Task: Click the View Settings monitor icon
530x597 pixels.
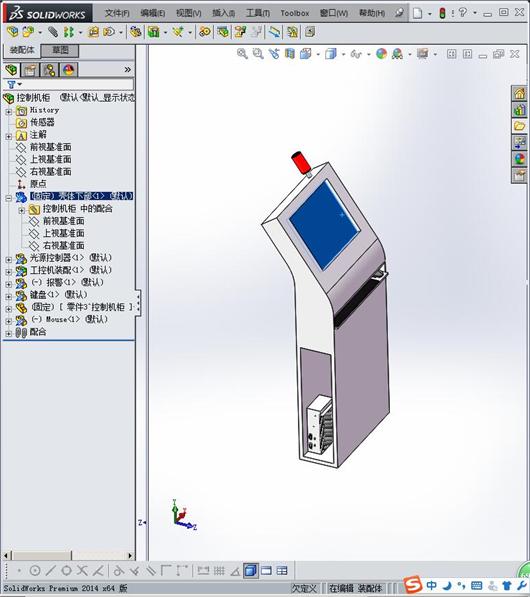Action: pos(422,54)
